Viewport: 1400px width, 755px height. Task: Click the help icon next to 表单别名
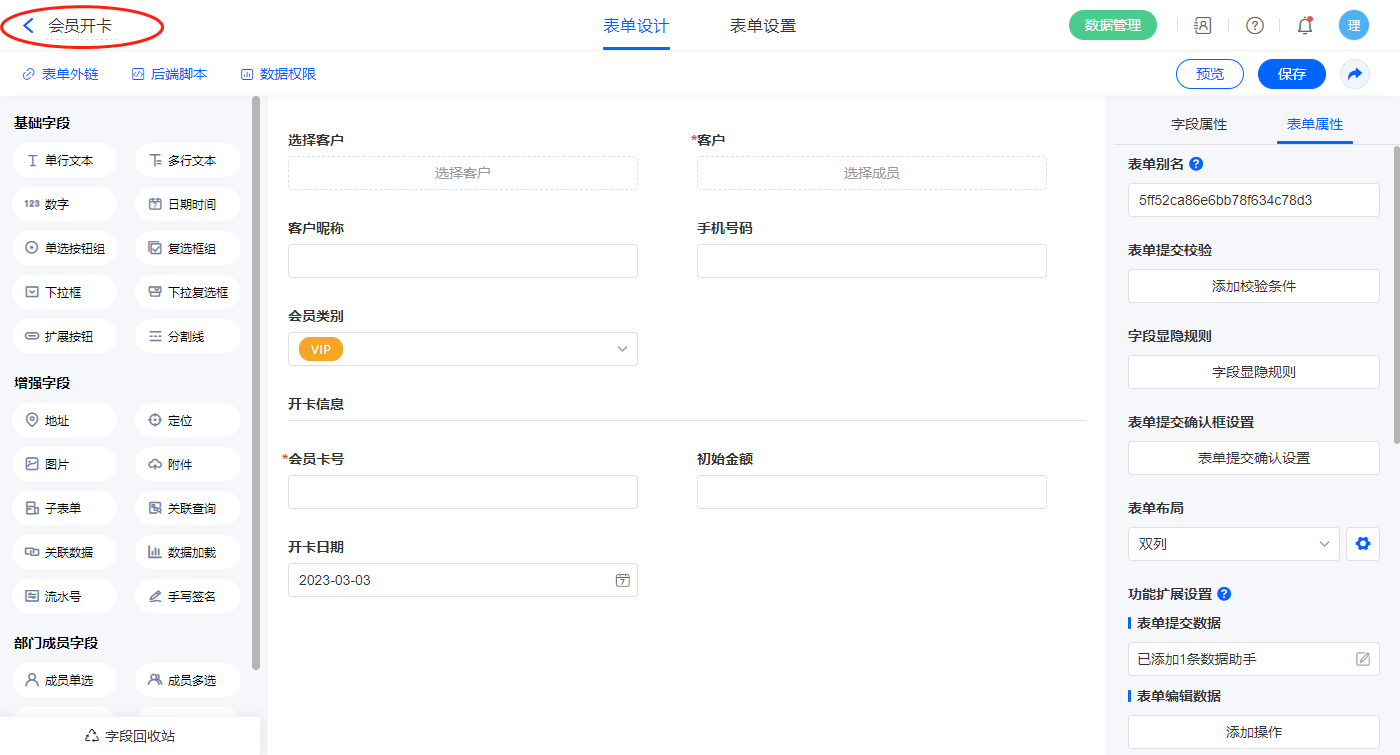tap(1196, 164)
